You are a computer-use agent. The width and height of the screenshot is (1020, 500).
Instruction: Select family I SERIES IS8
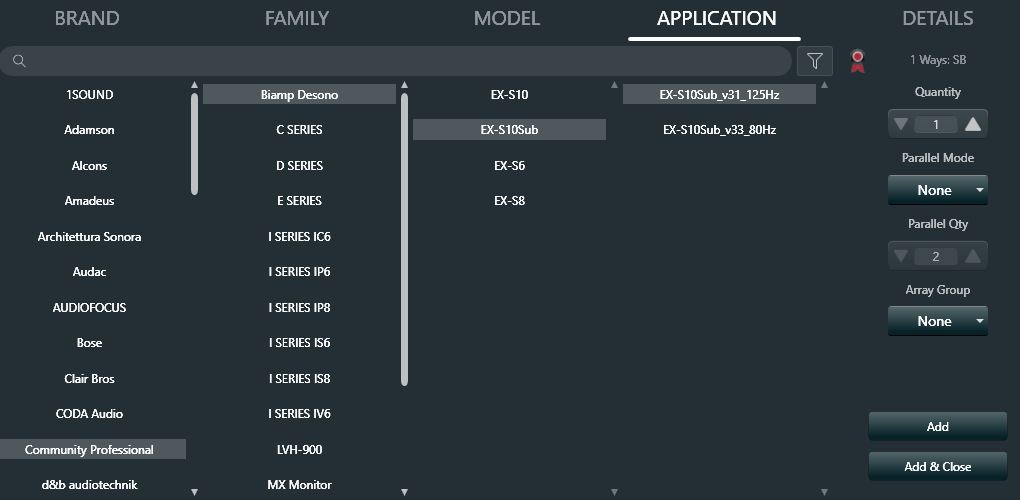coord(299,378)
